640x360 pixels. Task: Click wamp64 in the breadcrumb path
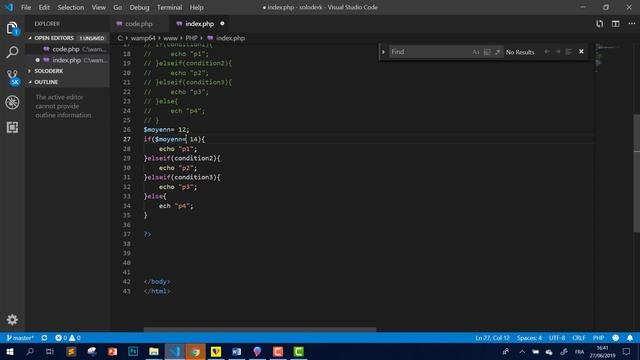pyautogui.click(x=143, y=38)
